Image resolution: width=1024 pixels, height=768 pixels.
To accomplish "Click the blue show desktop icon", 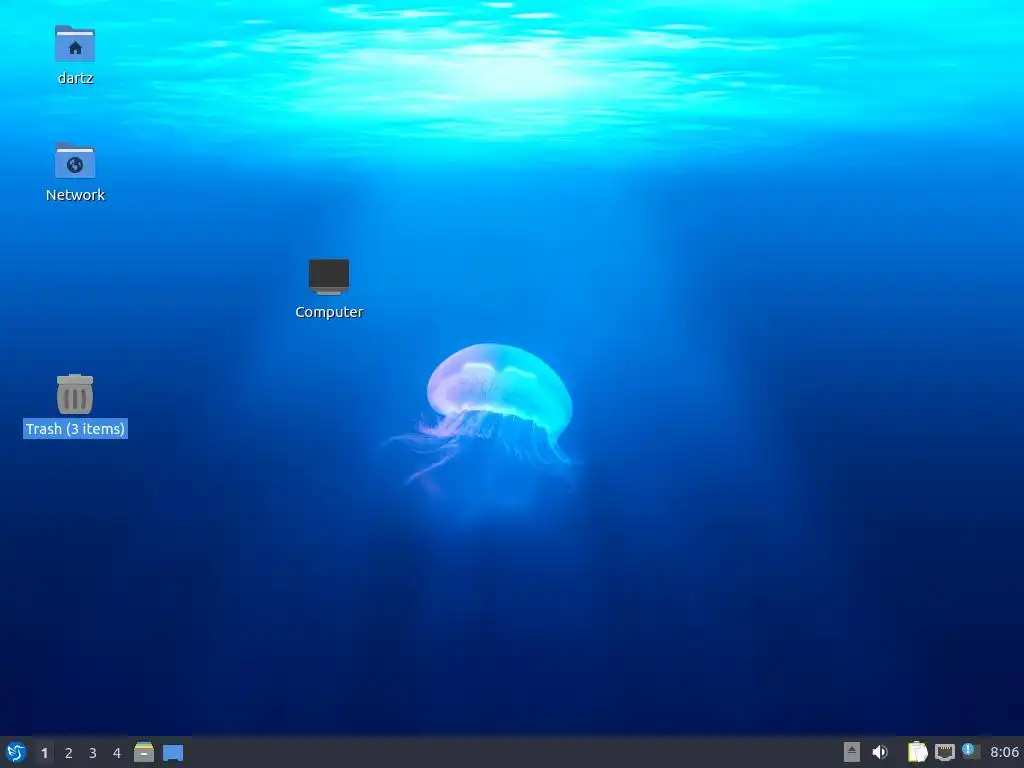I will point(173,753).
